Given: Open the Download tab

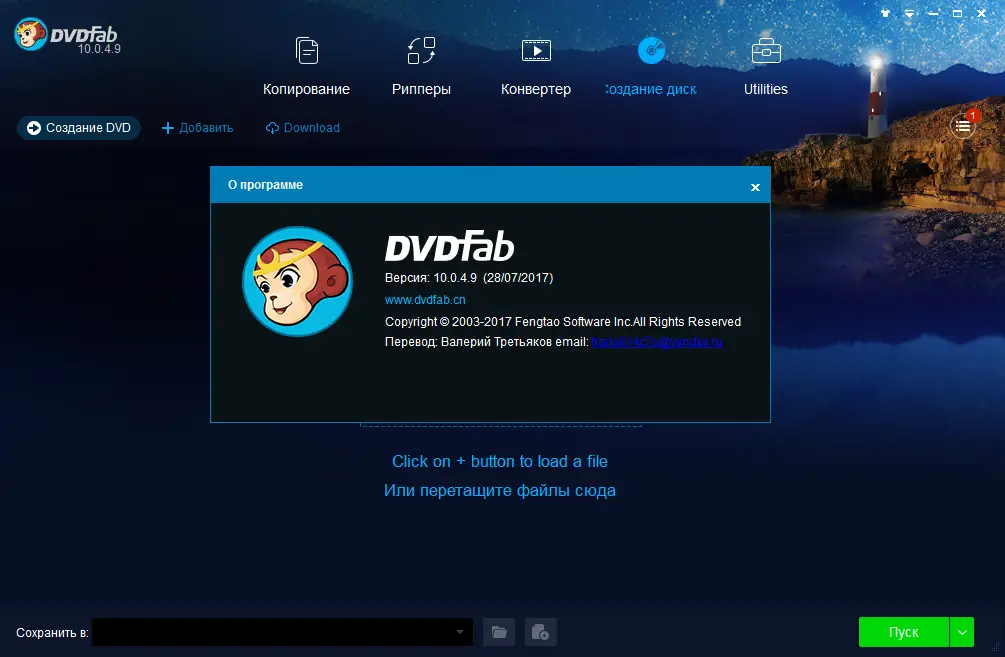Looking at the screenshot, I should click(302, 127).
